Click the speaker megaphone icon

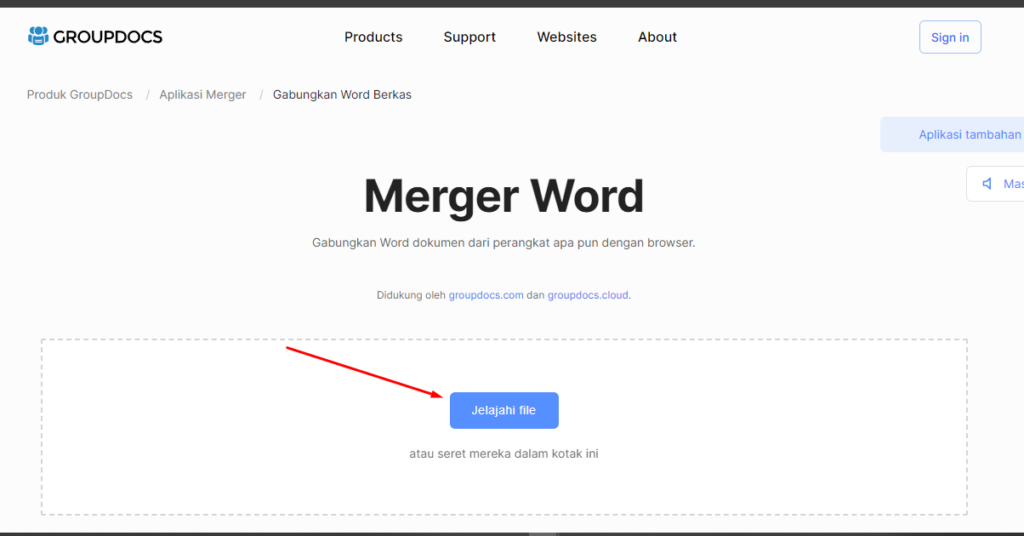click(987, 184)
